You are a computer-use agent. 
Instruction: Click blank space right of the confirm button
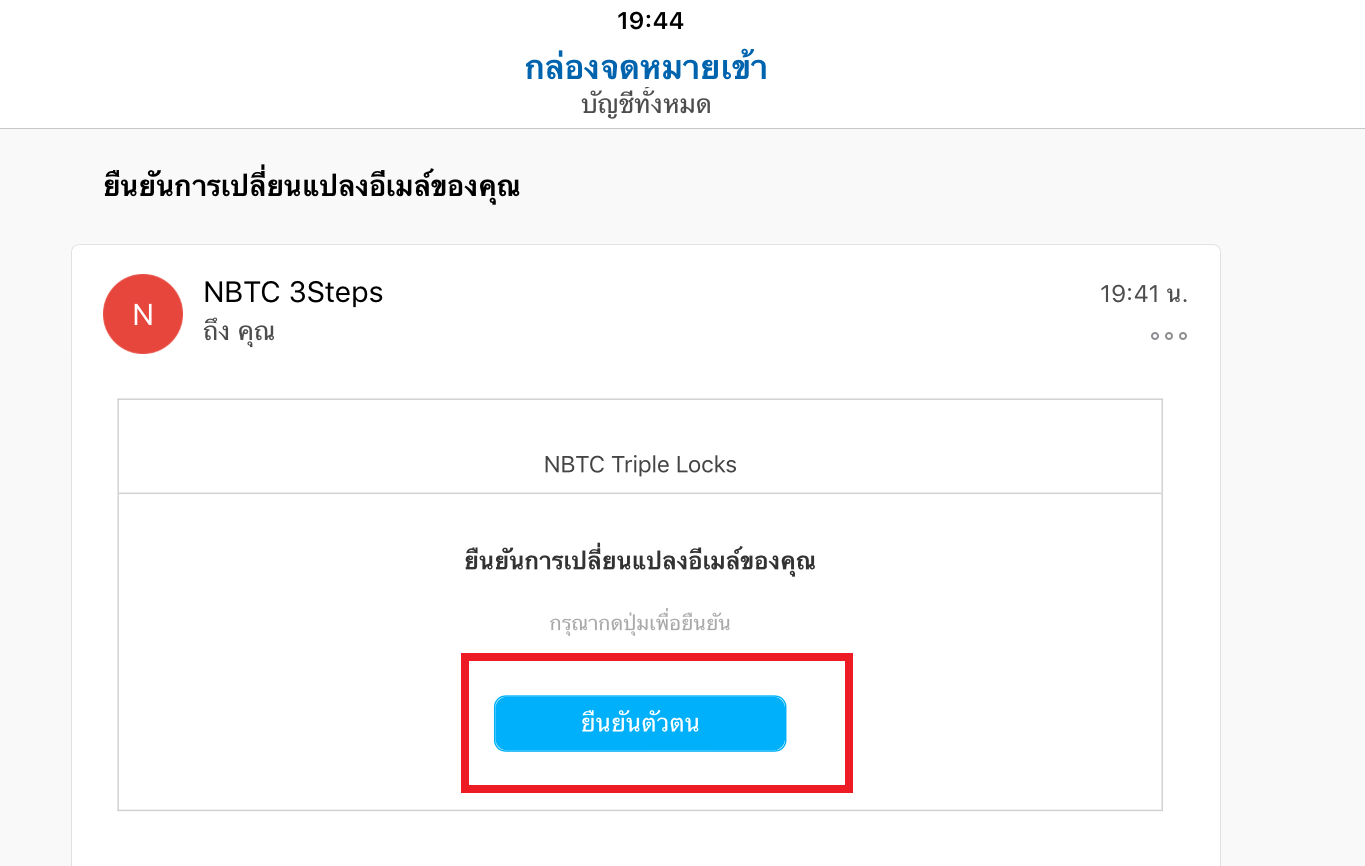[1000, 723]
